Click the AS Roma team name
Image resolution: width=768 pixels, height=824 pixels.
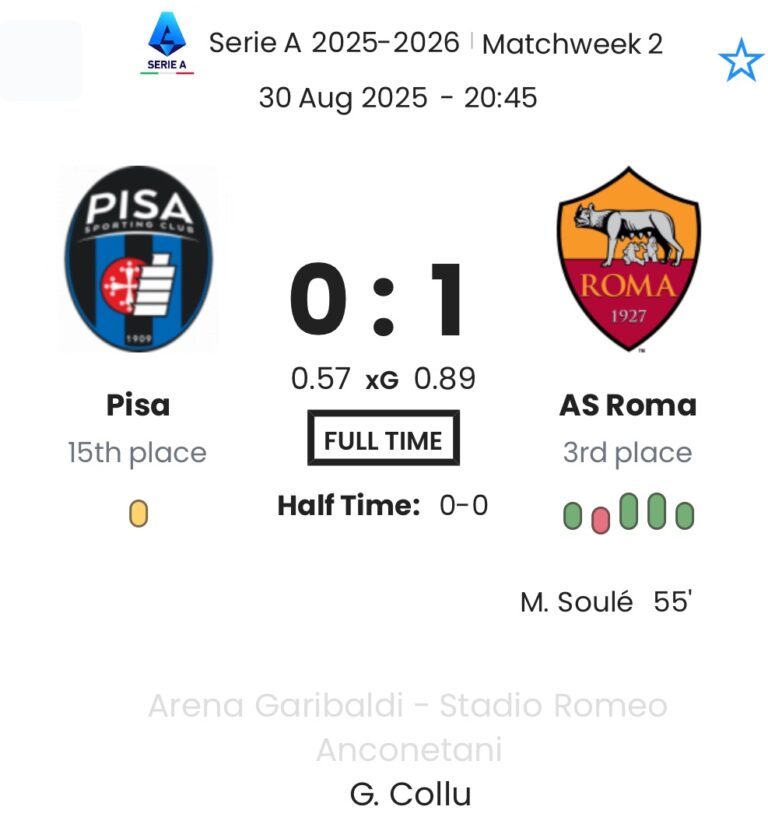(x=628, y=405)
